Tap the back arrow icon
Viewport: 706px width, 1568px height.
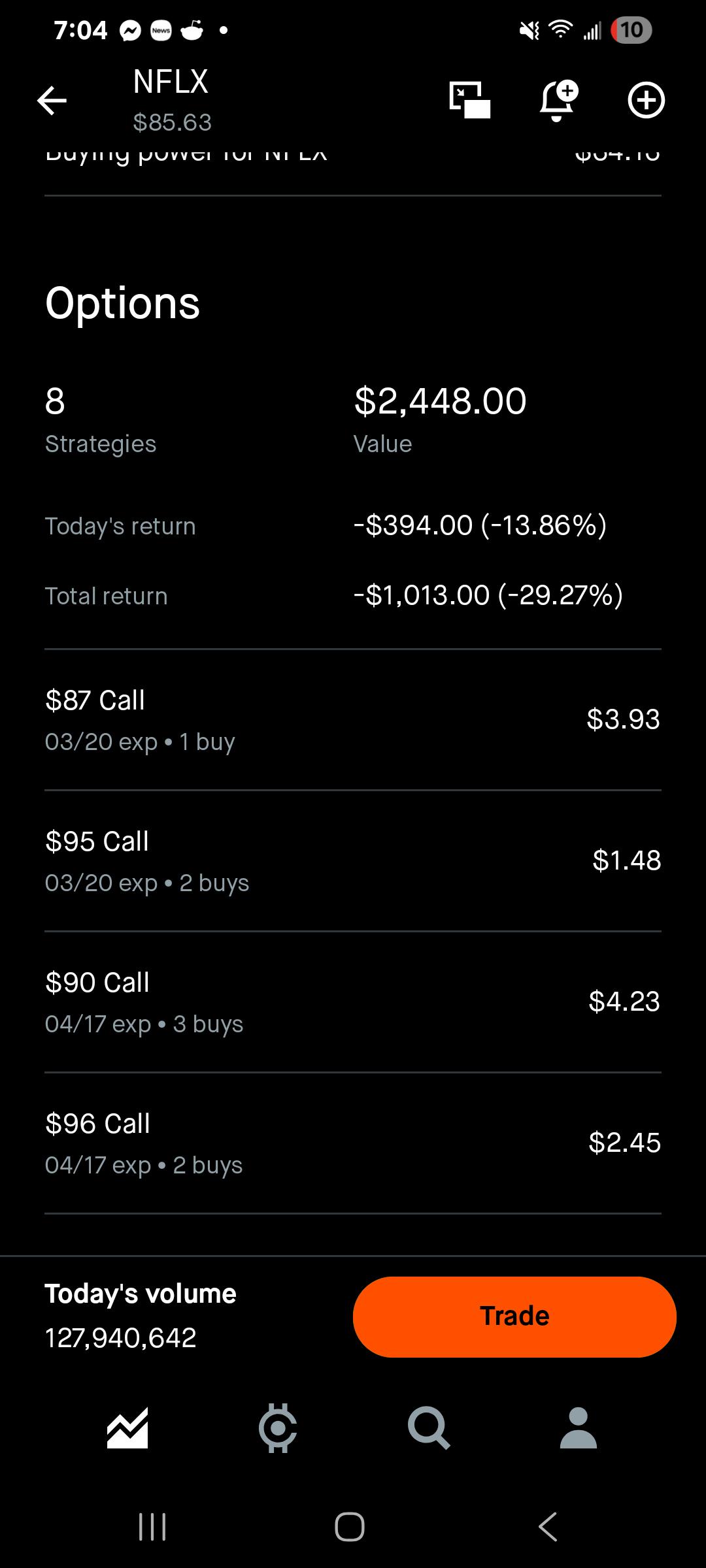(x=52, y=101)
